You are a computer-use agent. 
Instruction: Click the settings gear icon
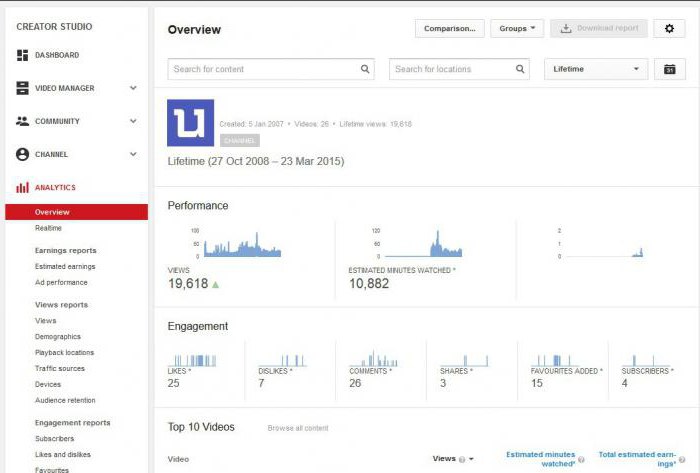pos(669,29)
